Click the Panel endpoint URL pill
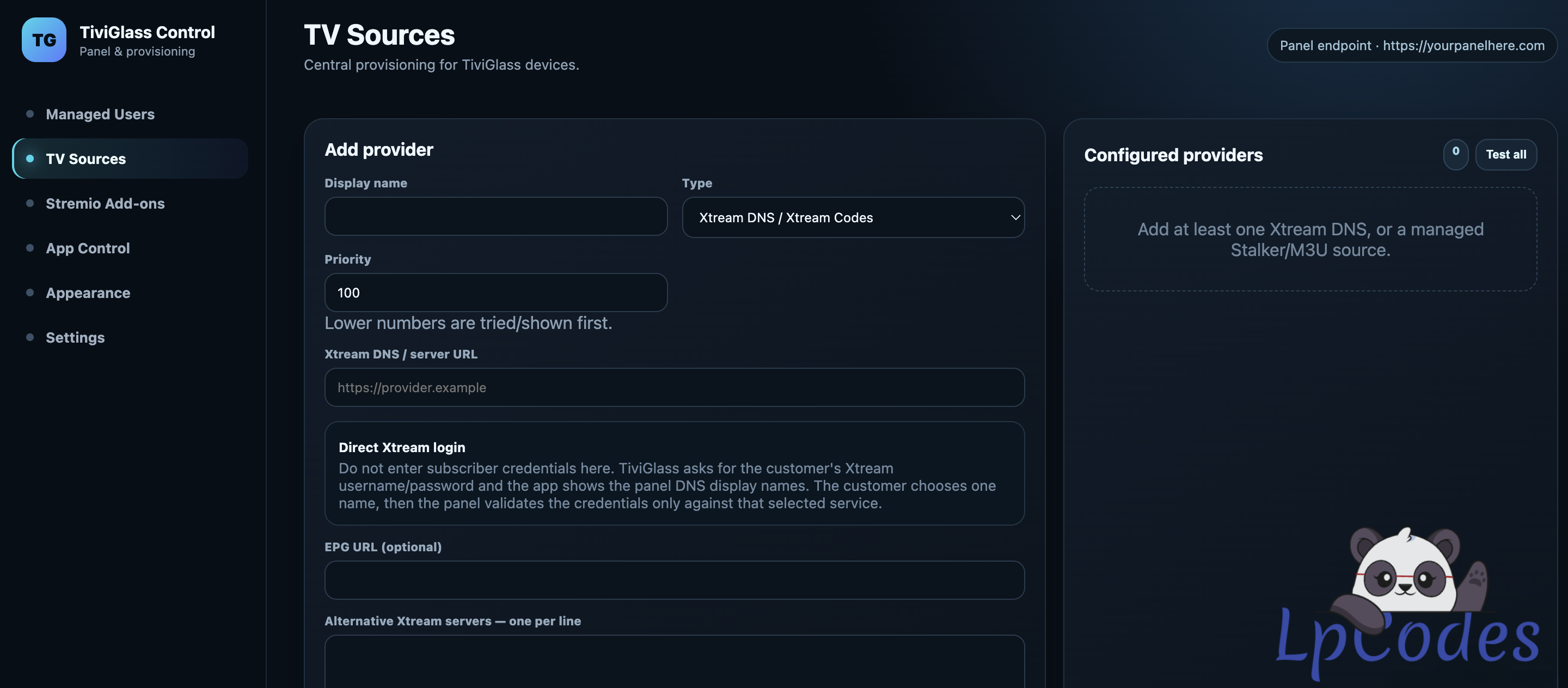Screen dimensions: 1568x688 click(1412, 46)
